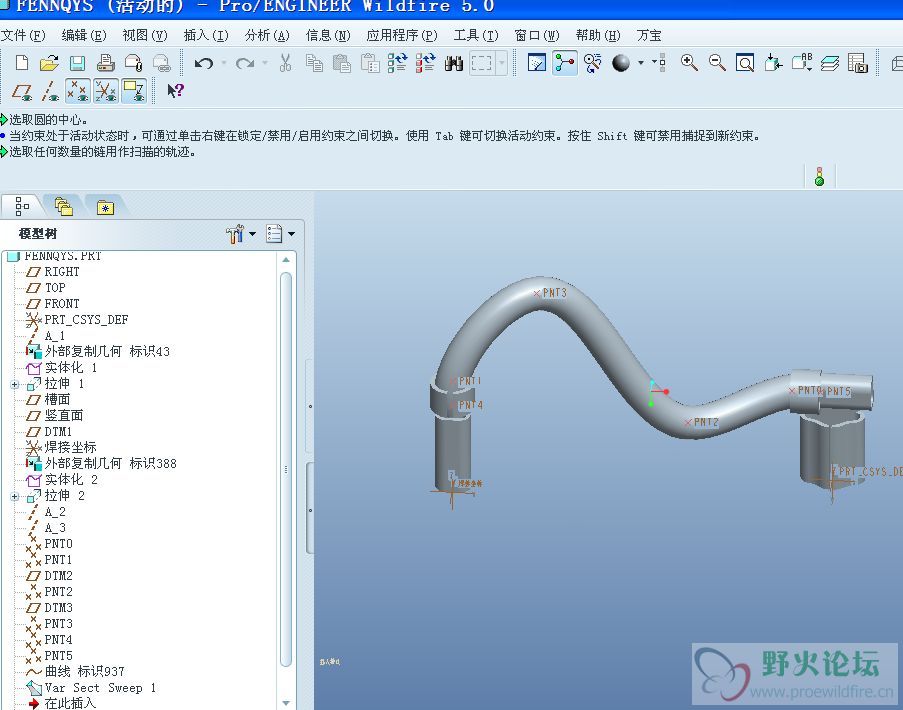Open the 插入(I) menu
The width and height of the screenshot is (903, 710).
coord(206,36)
